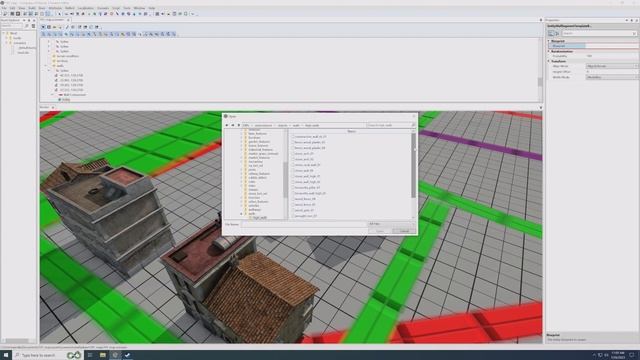640x360 pixels.
Task: Click the search box in the left panel
Action: pyautogui.click(x=11, y=26)
